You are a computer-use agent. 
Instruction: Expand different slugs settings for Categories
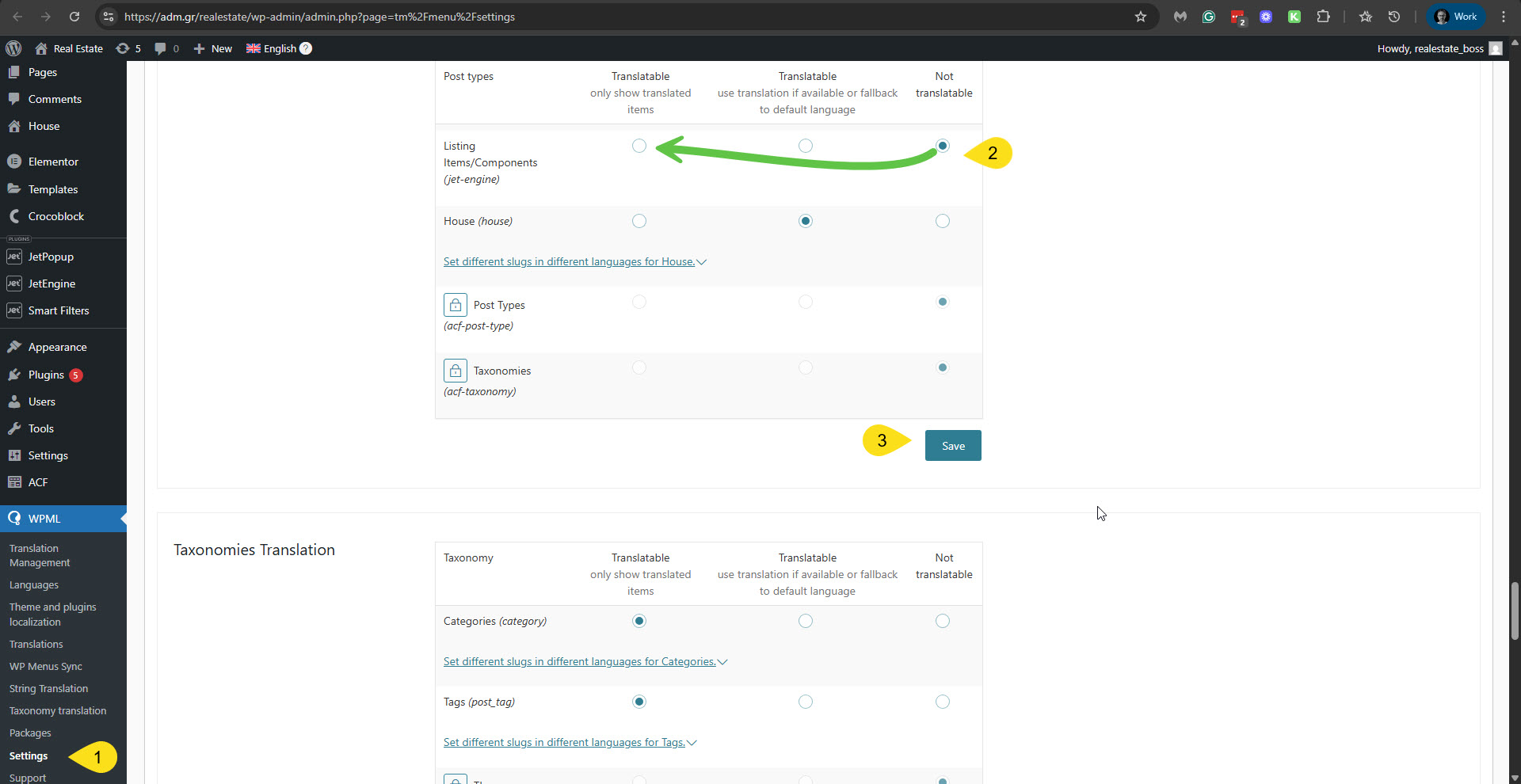point(585,662)
